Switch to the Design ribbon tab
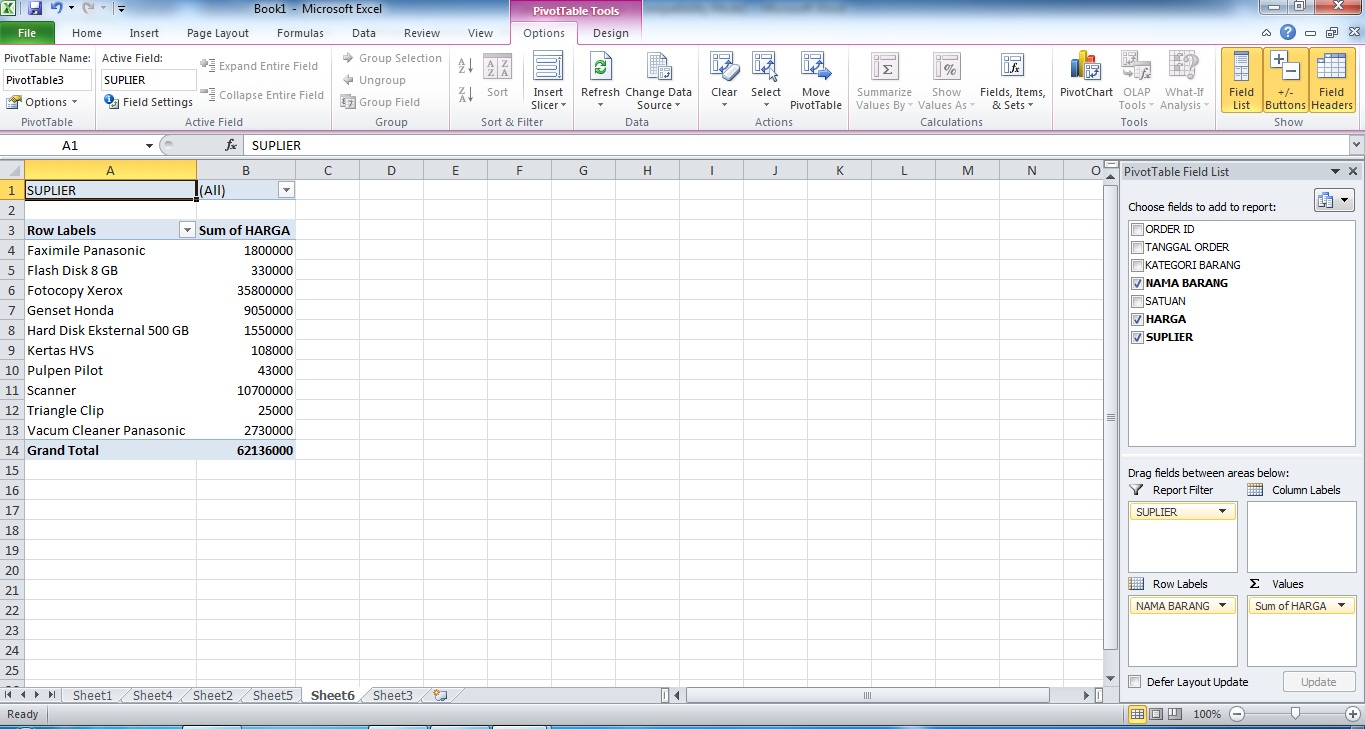This screenshot has width=1365, height=729. point(611,33)
